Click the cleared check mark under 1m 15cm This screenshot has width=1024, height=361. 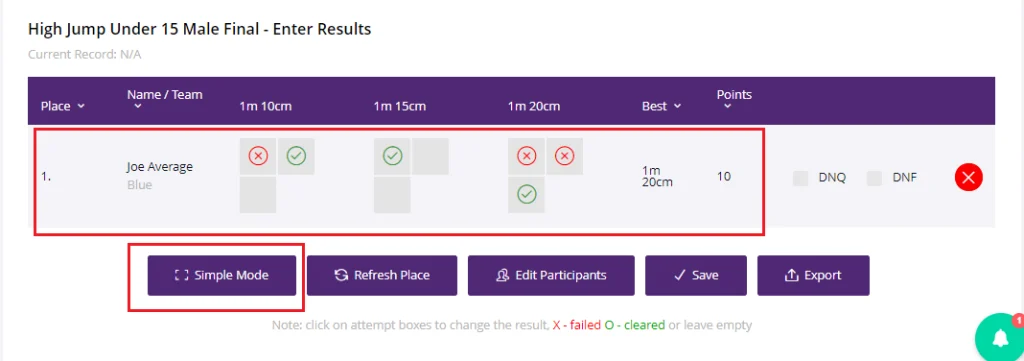coord(392,156)
